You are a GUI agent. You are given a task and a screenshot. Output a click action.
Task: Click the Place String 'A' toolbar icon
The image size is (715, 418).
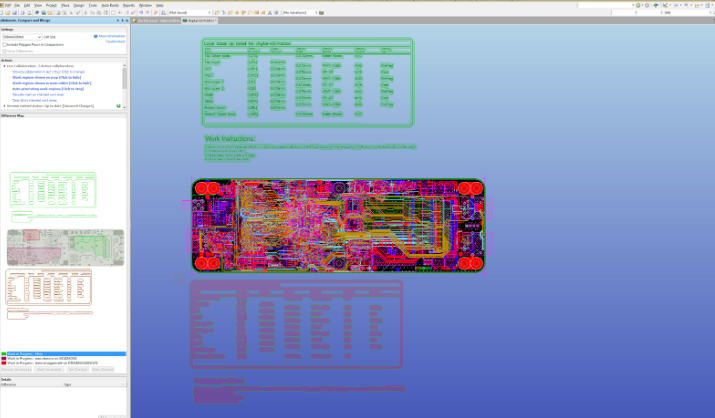pyautogui.click(x=269, y=13)
